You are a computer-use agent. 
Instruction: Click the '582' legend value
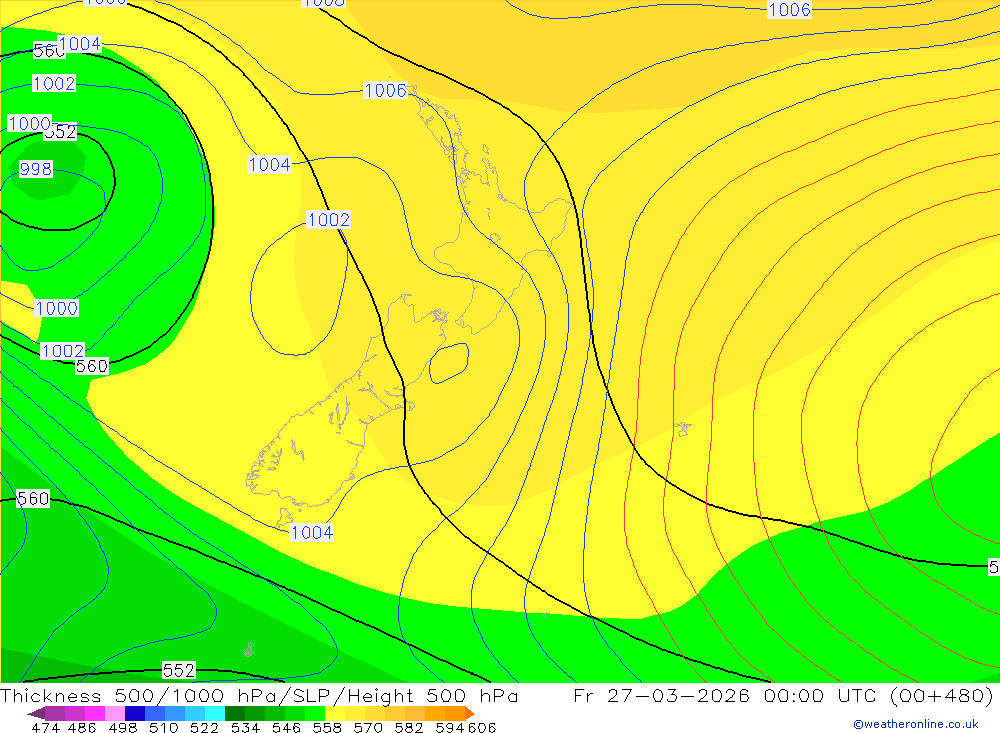pyautogui.click(x=409, y=728)
